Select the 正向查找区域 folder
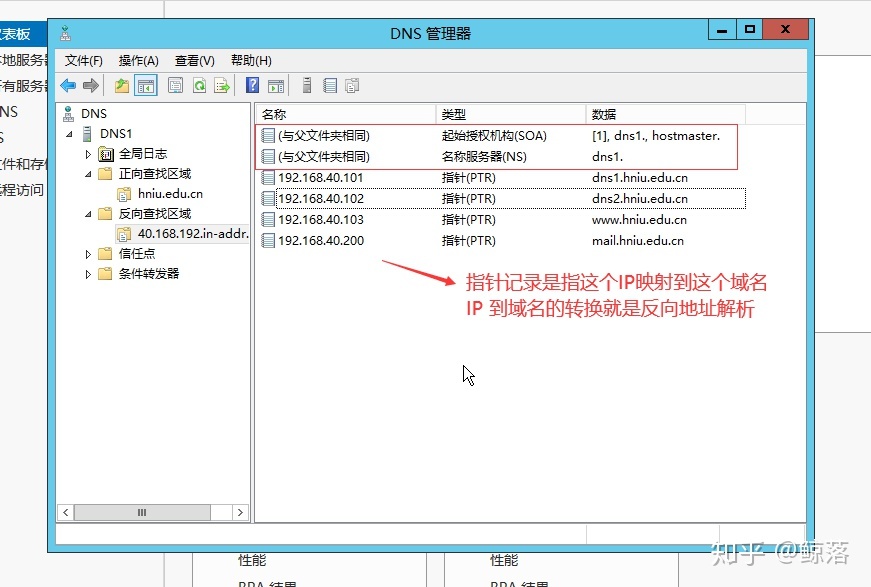 pyautogui.click(x=155, y=173)
